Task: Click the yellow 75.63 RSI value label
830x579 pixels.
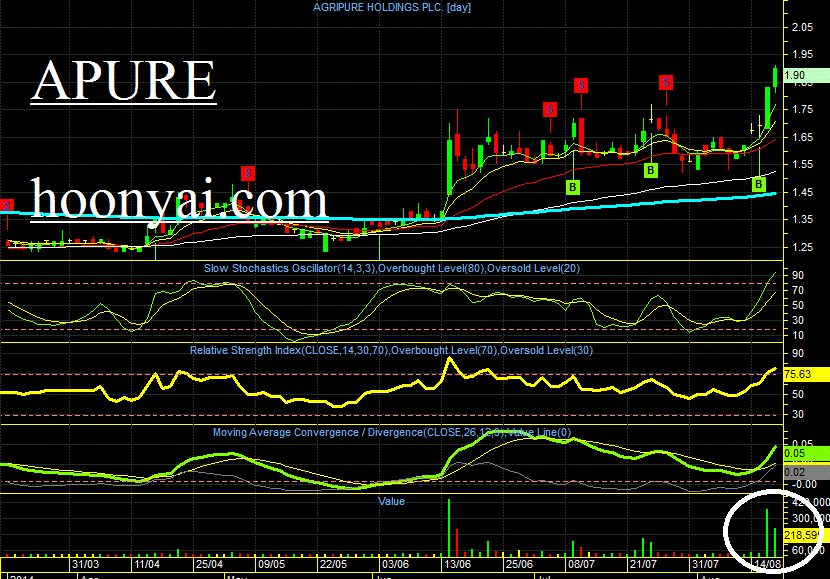Action: pyautogui.click(x=807, y=374)
